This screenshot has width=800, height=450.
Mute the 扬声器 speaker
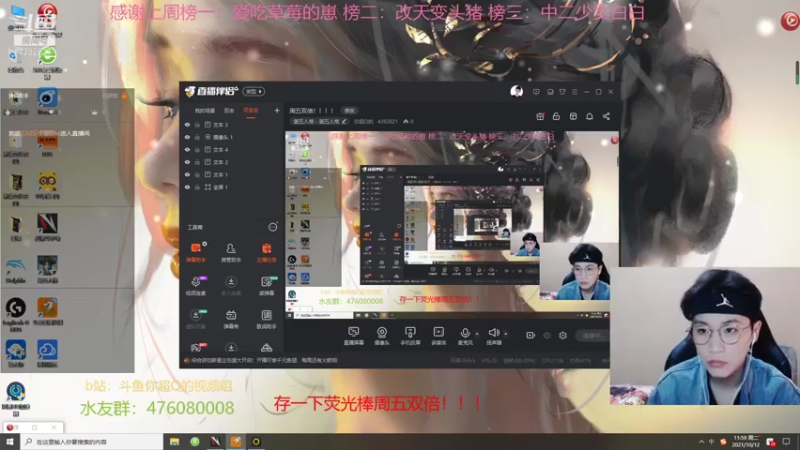[494, 336]
